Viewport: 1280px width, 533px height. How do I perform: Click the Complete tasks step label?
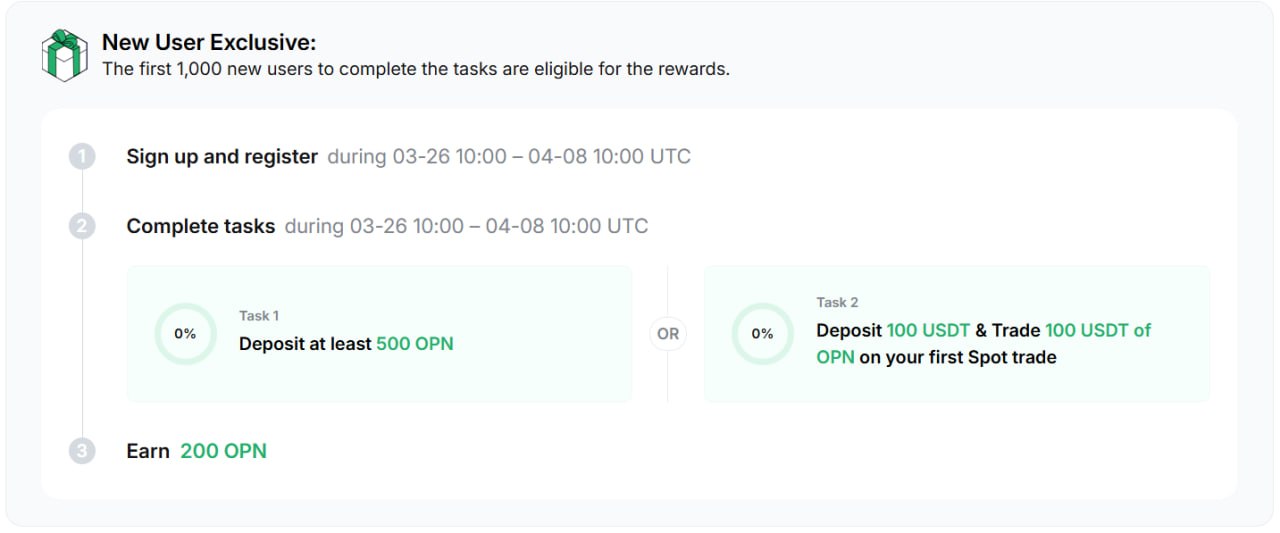click(200, 226)
